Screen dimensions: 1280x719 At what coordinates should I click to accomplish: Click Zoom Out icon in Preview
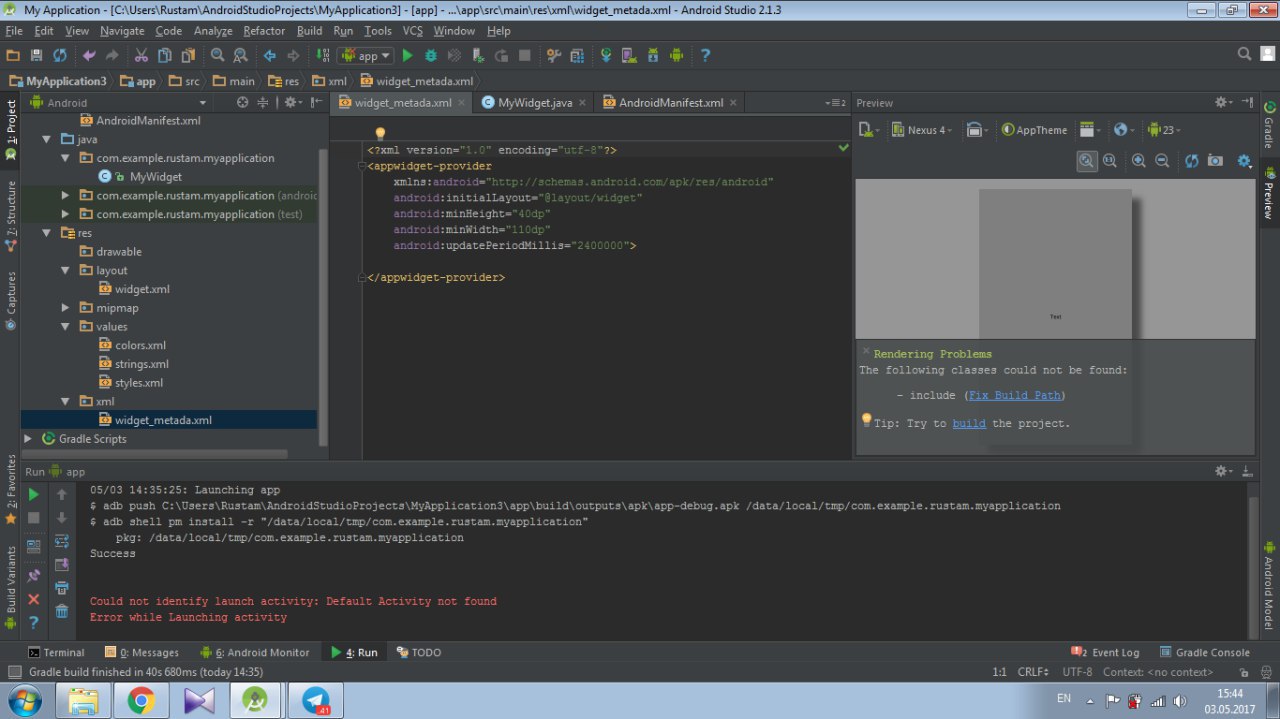[x=1162, y=160]
